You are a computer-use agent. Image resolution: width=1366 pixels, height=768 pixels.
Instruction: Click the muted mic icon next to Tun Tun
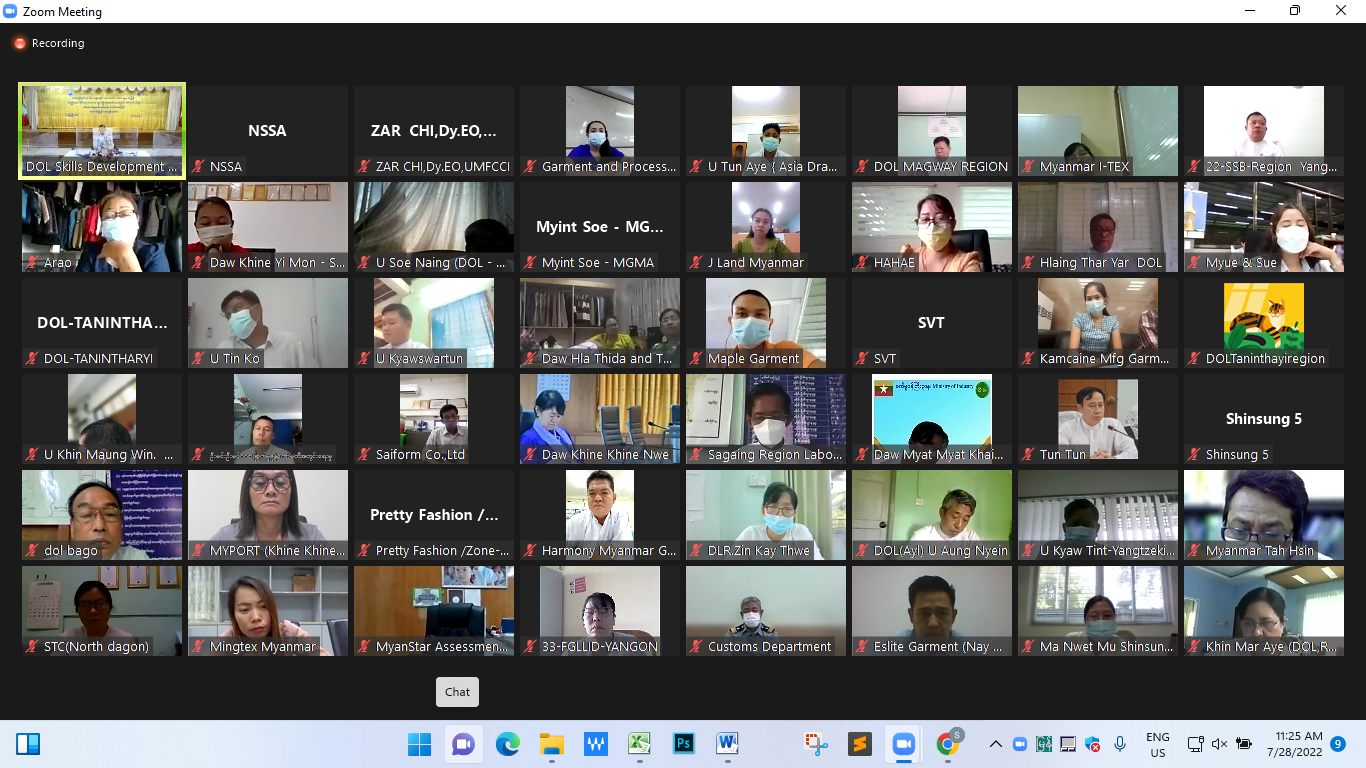click(1029, 455)
